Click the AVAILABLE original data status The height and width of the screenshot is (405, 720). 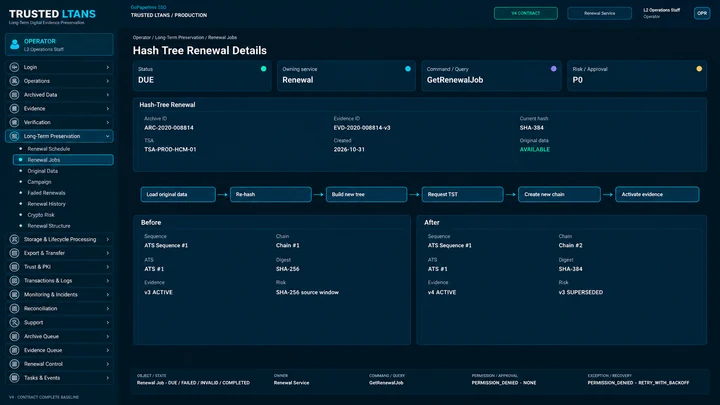[x=534, y=150]
